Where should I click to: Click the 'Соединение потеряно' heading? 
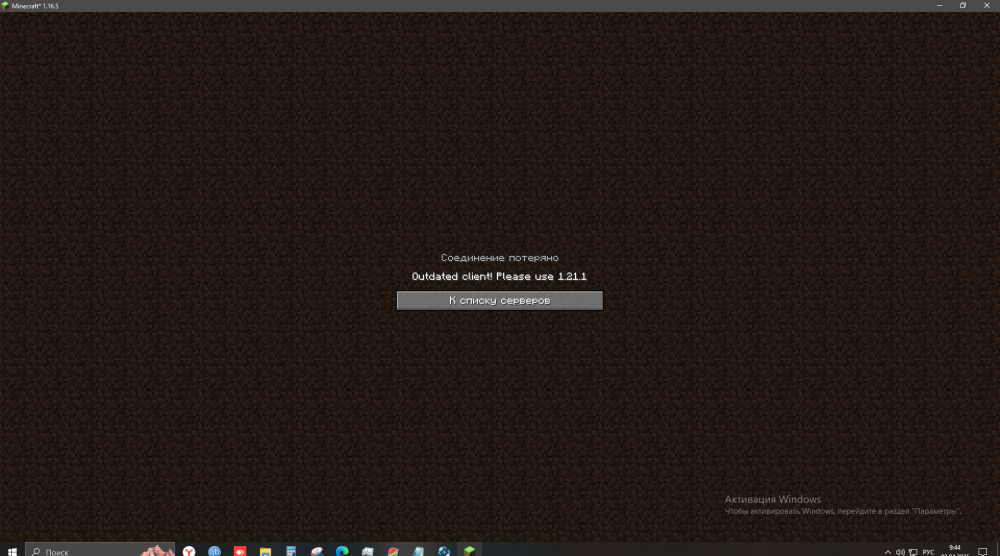(499, 258)
